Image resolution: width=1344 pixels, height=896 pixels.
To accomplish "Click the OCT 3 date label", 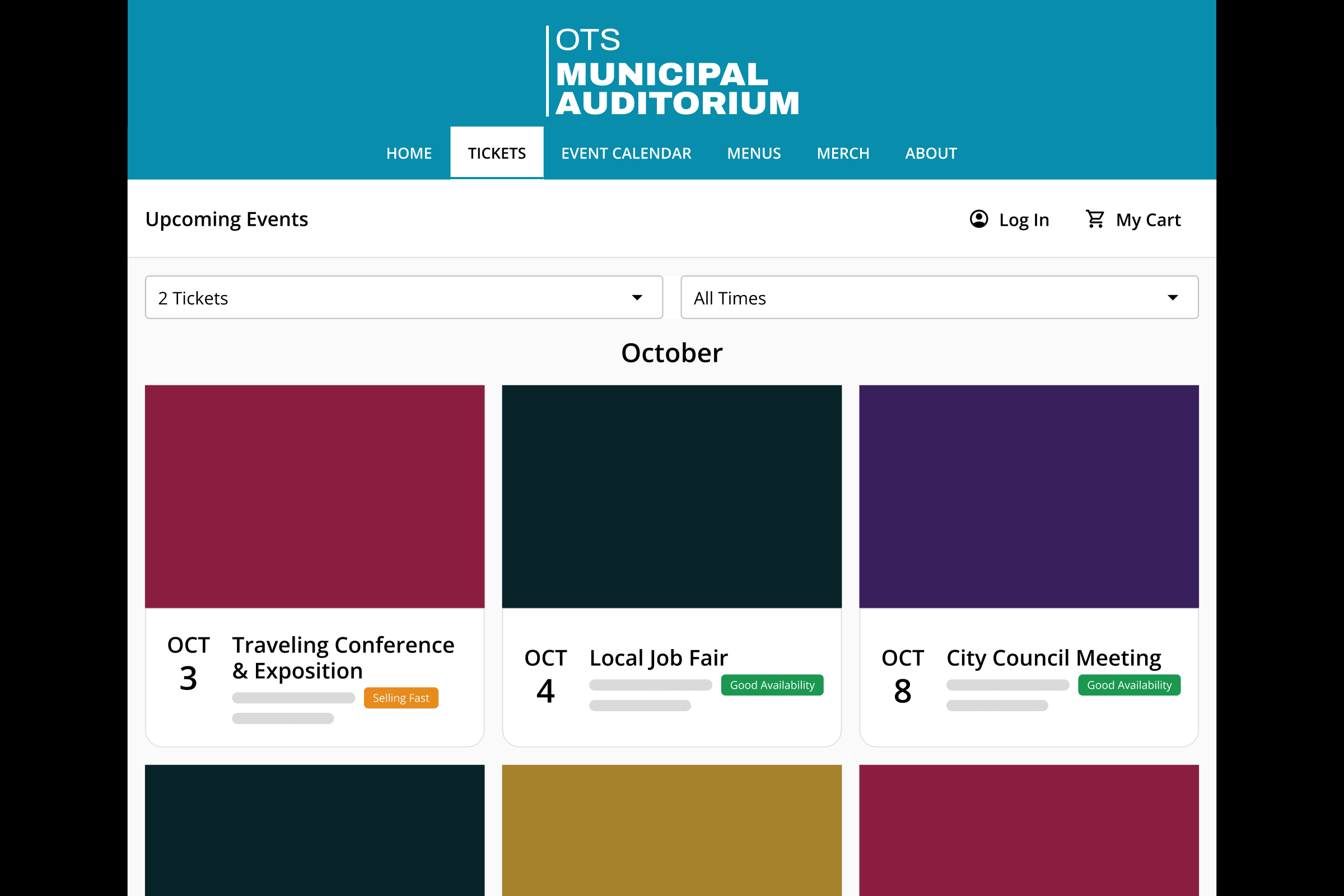I will pyautogui.click(x=189, y=664).
